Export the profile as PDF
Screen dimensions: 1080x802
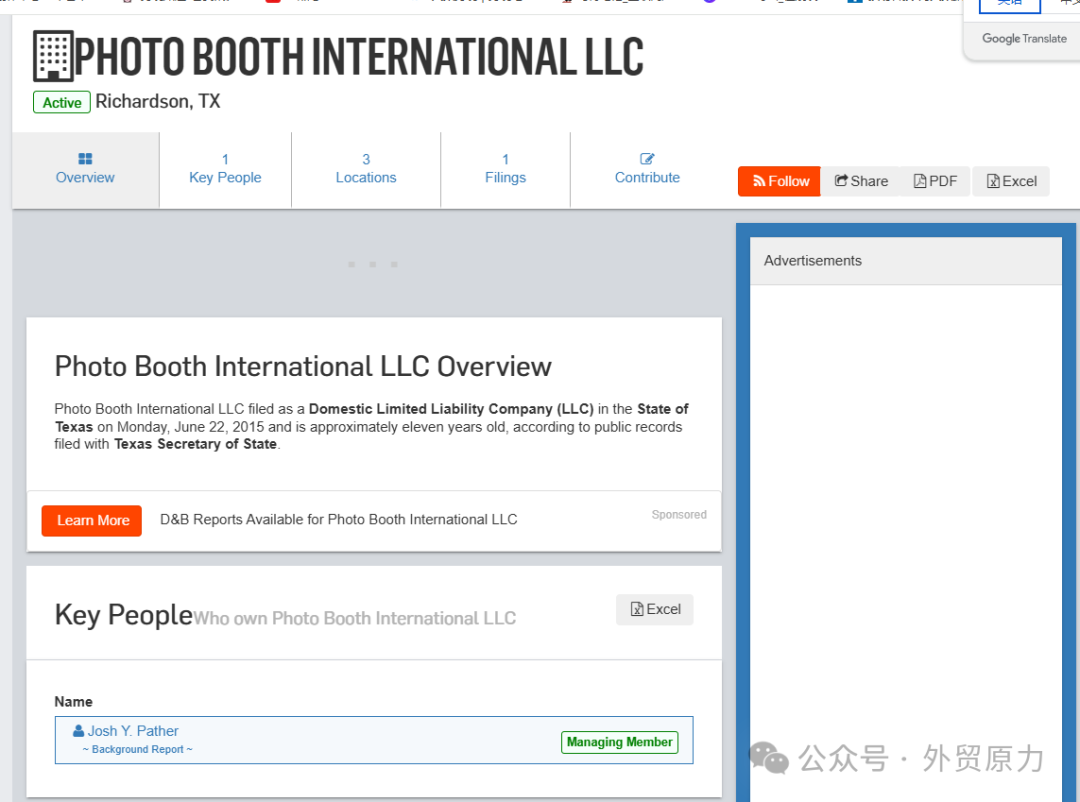pos(935,181)
